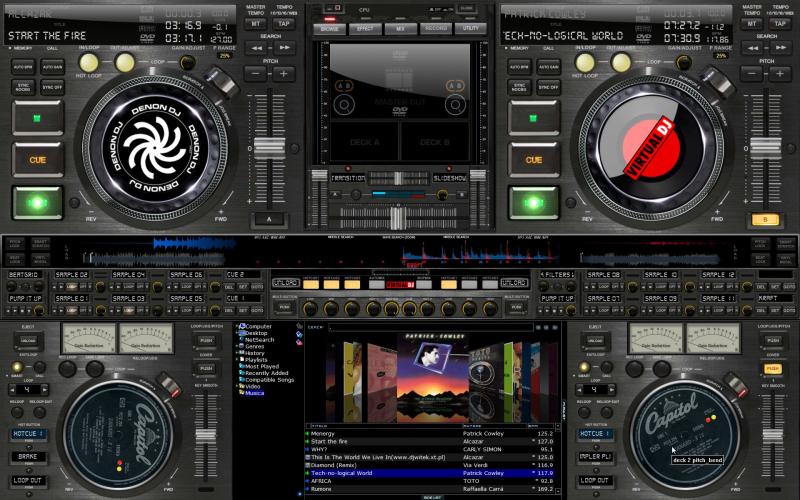Toggle master tempo MT on right deck

point(752,23)
